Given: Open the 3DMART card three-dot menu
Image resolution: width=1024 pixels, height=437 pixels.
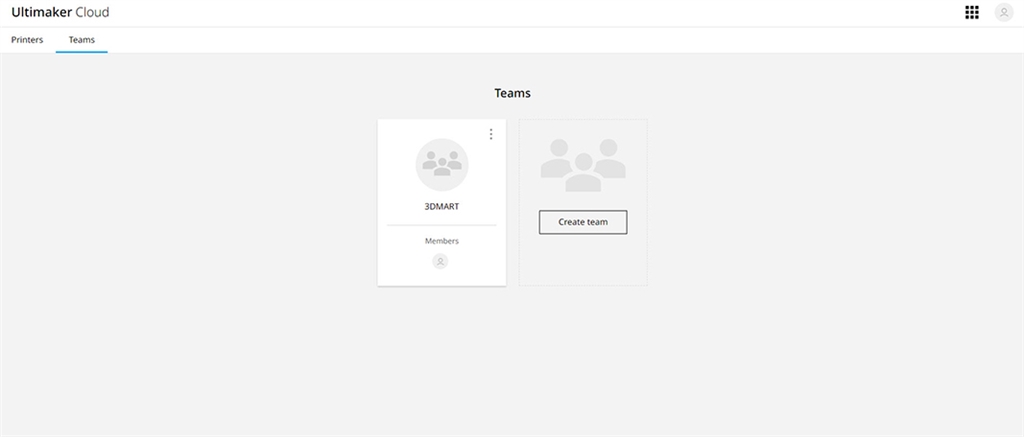Looking at the screenshot, I should tap(490, 134).
